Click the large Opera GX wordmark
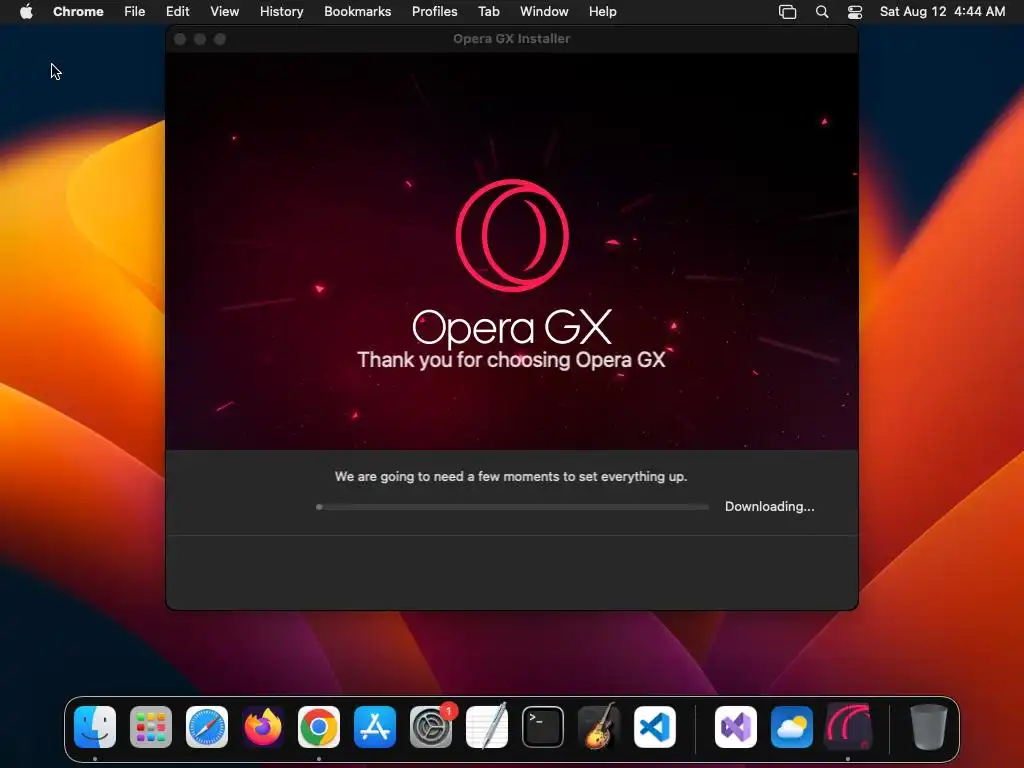Image resolution: width=1024 pixels, height=768 pixels. 512,327
